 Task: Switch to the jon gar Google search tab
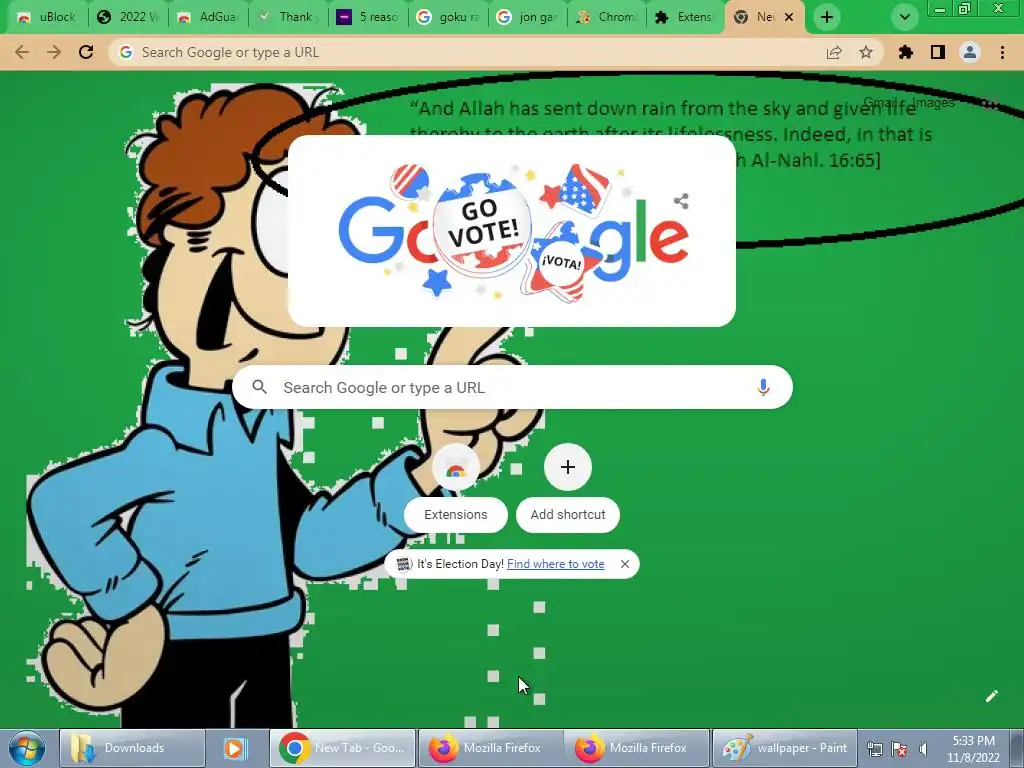[x=528, y=17]
